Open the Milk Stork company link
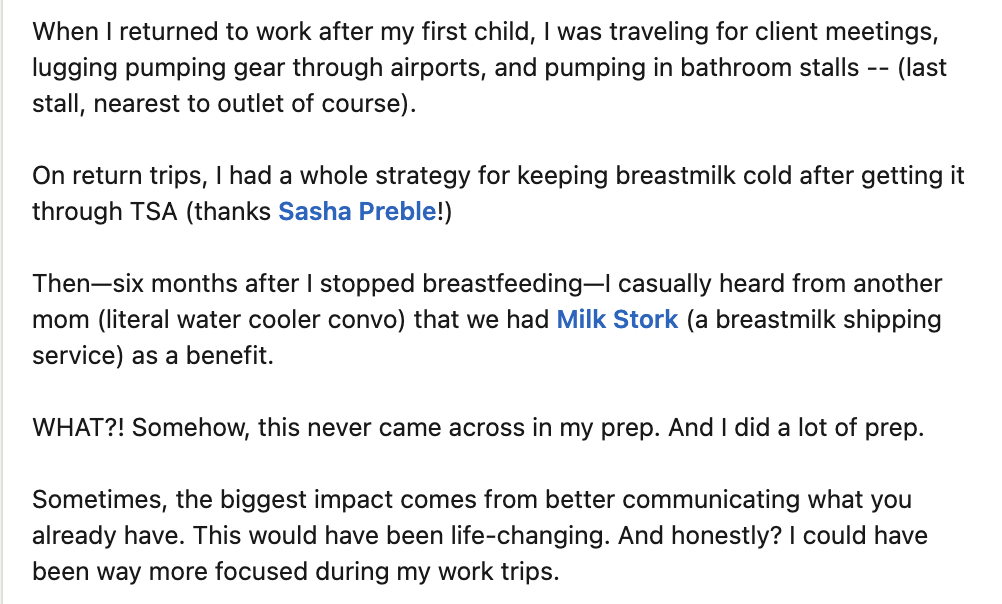The height and width of the screenshot is (604, 1002). (x=617, y=320)
